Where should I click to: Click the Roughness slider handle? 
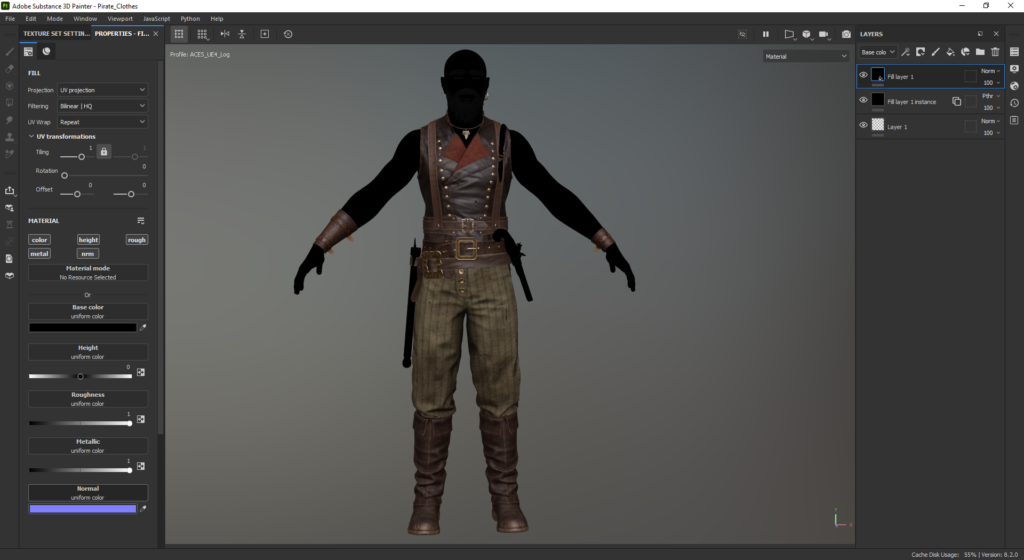click(x=129, y=423)
